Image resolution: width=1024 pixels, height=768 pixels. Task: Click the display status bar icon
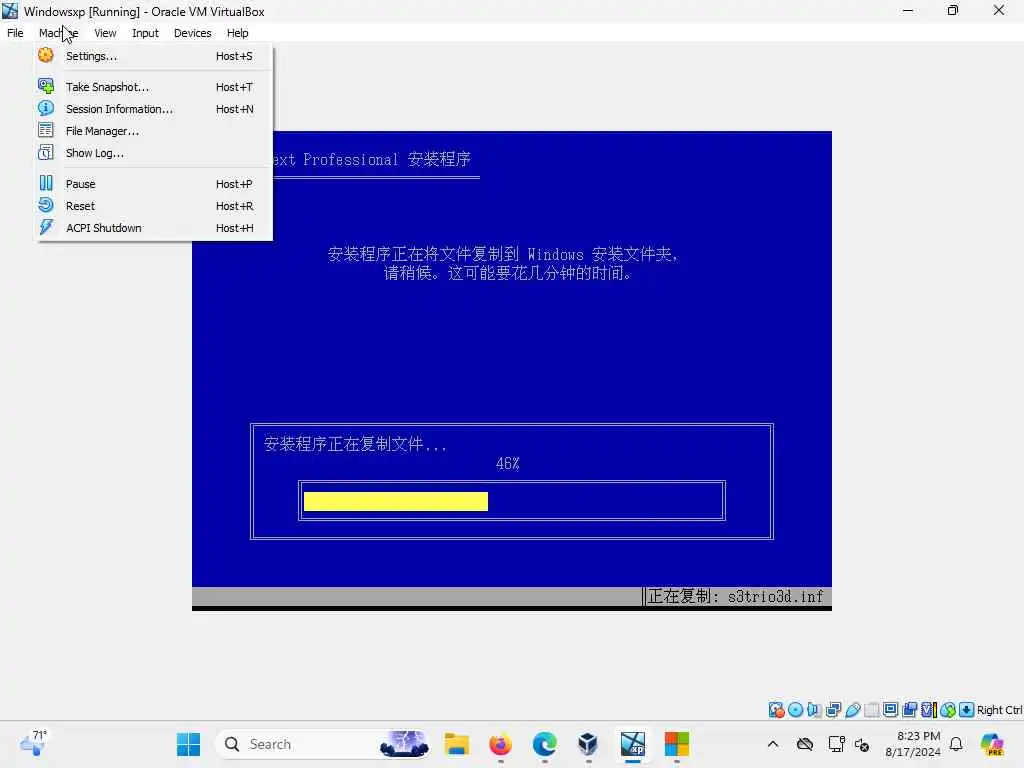pyautogui.click(x=890, y=710)
